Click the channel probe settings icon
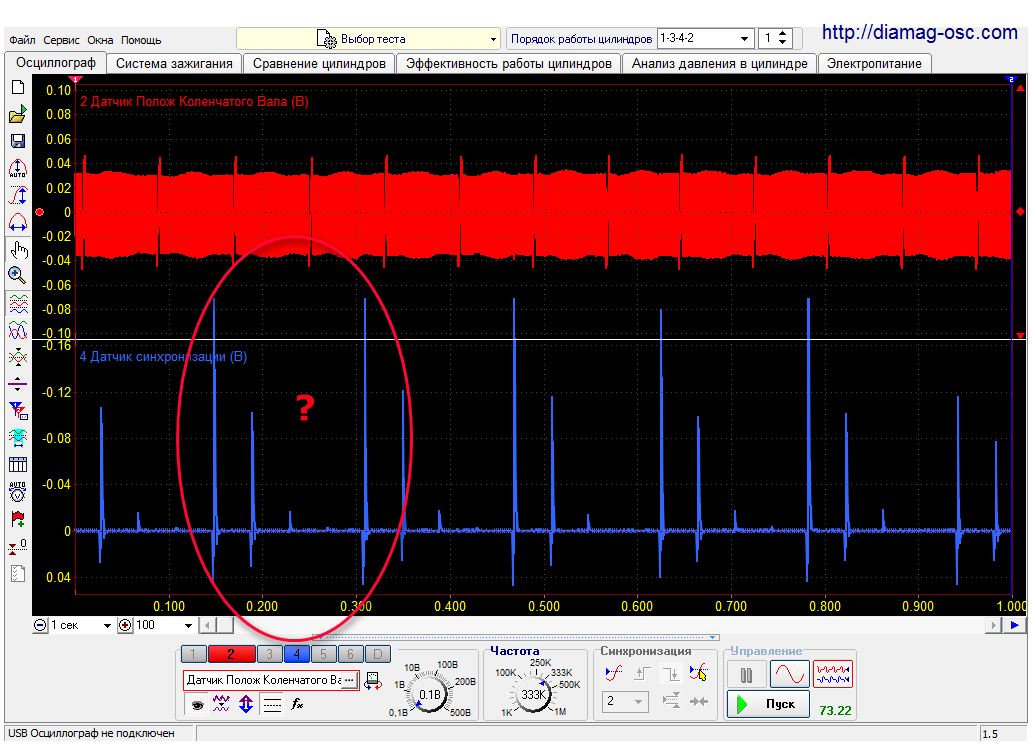 (x=373, y=680)
